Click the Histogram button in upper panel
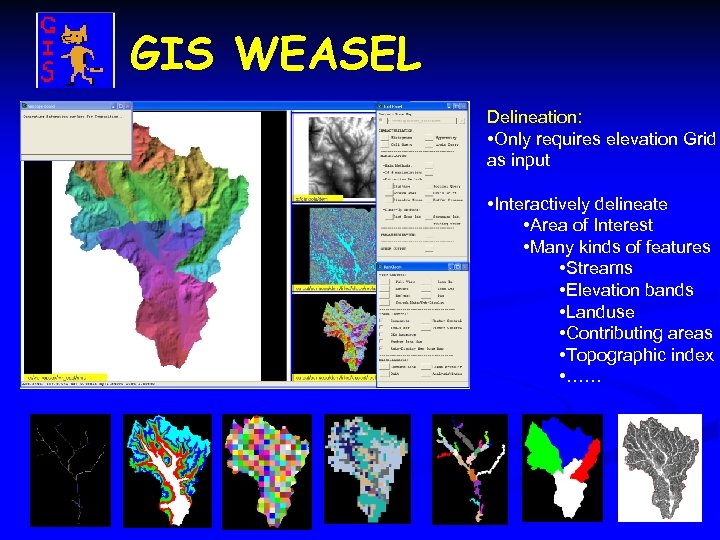720x540 pixels. [385, 137]
